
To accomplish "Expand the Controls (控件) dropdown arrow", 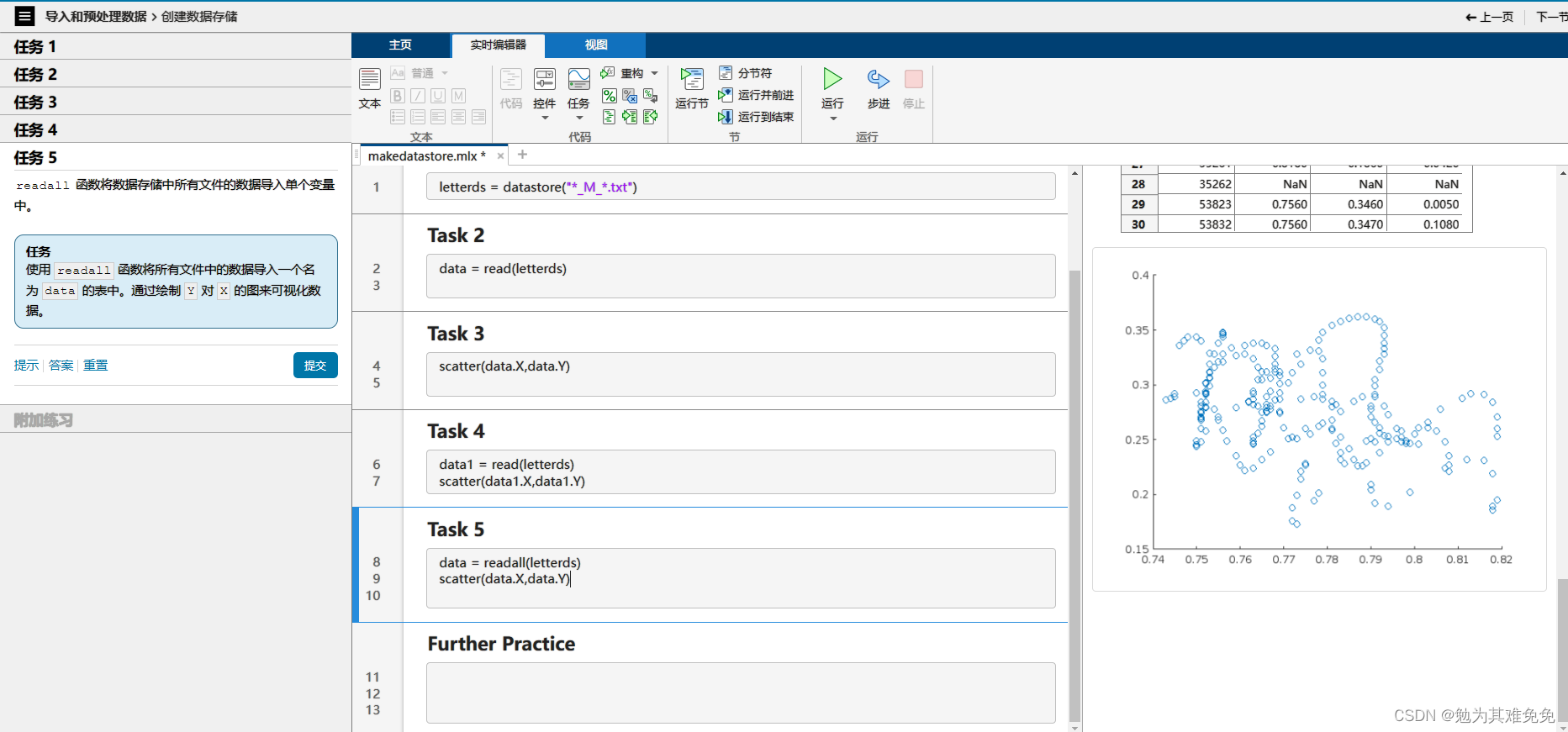I will 545,118.
